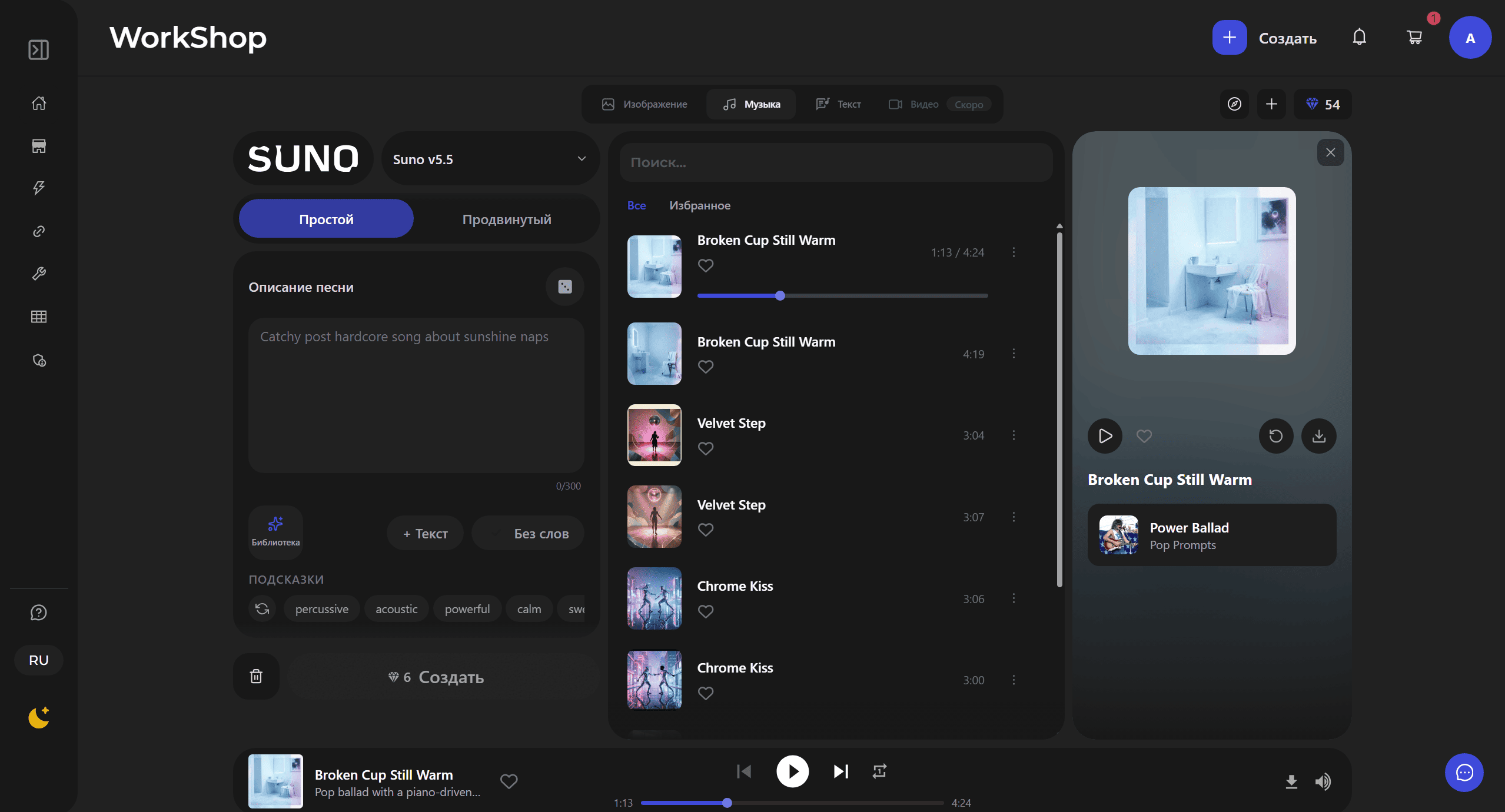This screenshot has width=1505, height=812.
Task: Switch to the Музыка tab
Action: [x=752, y=104]
